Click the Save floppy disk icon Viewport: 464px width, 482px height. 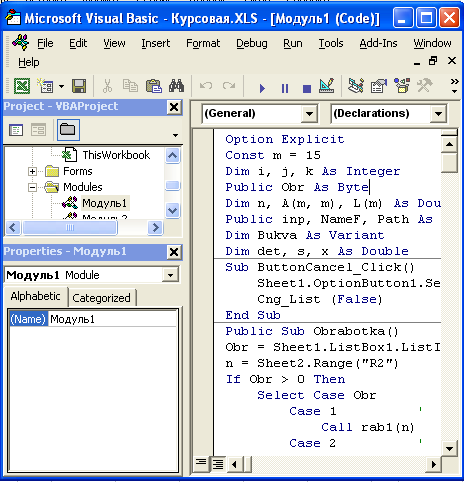pyautogui.click(x=79, y=86)
